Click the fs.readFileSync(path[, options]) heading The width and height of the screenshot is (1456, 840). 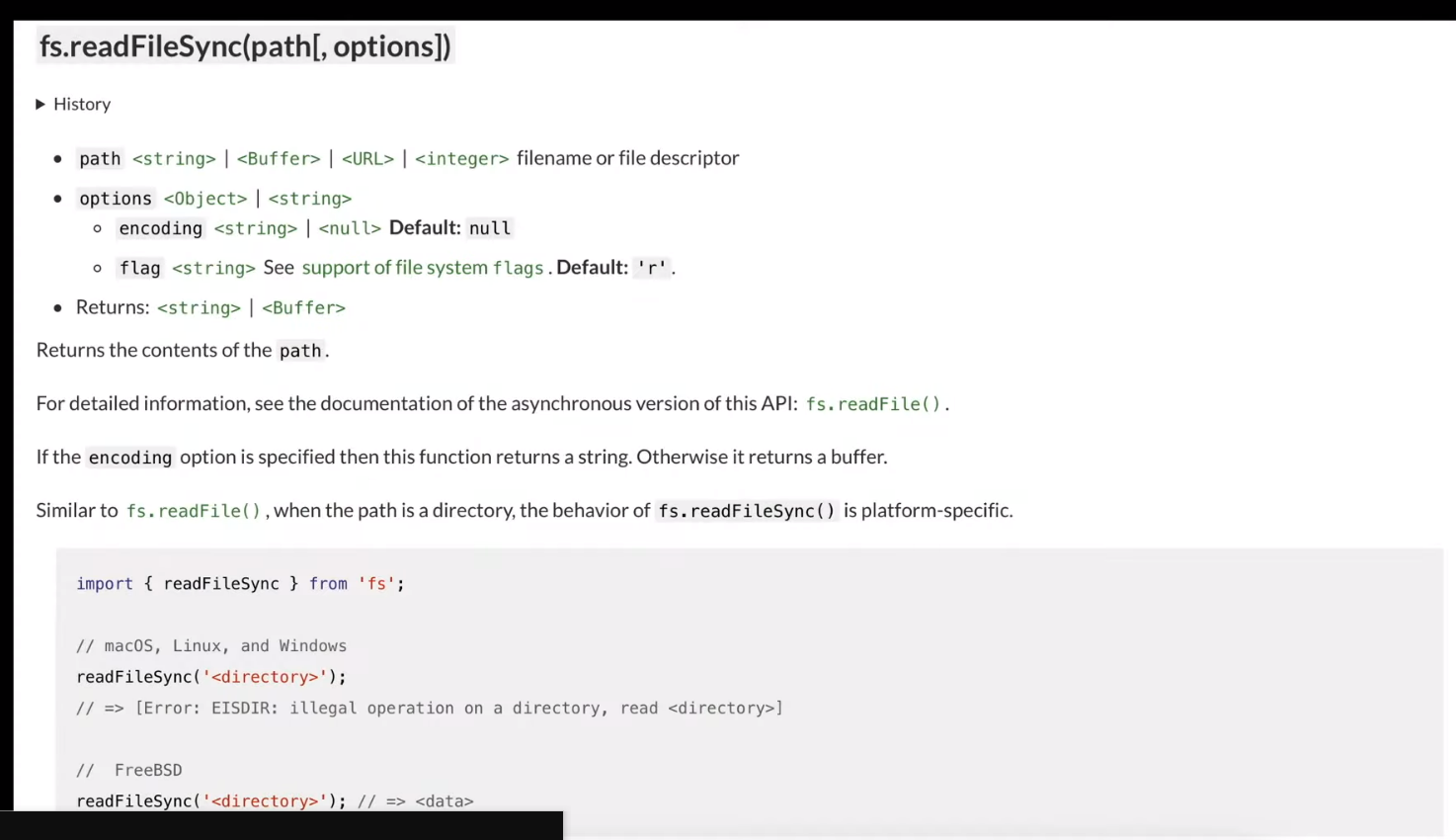coord(245,46)
